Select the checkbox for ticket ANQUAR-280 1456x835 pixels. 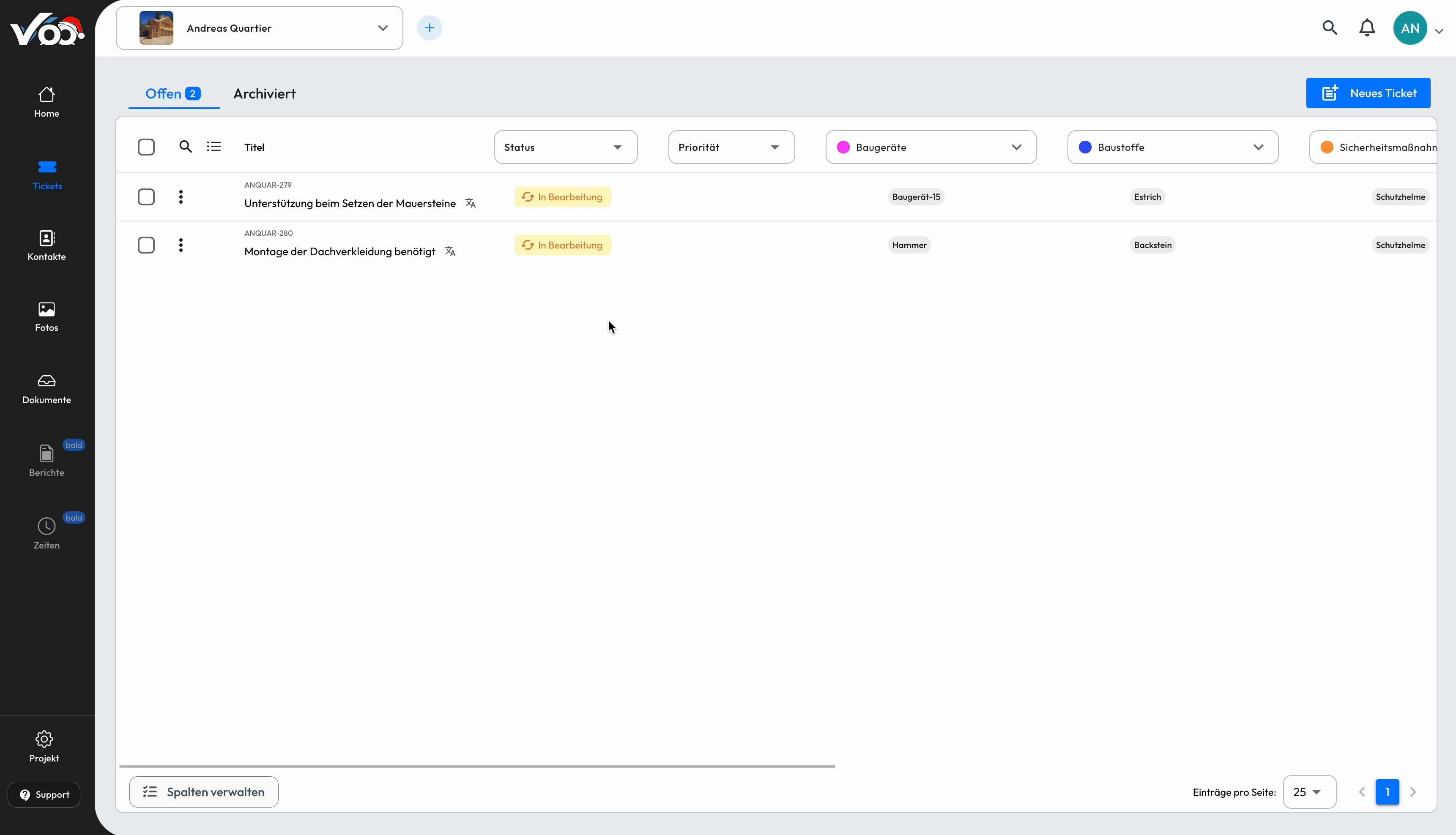146,245
